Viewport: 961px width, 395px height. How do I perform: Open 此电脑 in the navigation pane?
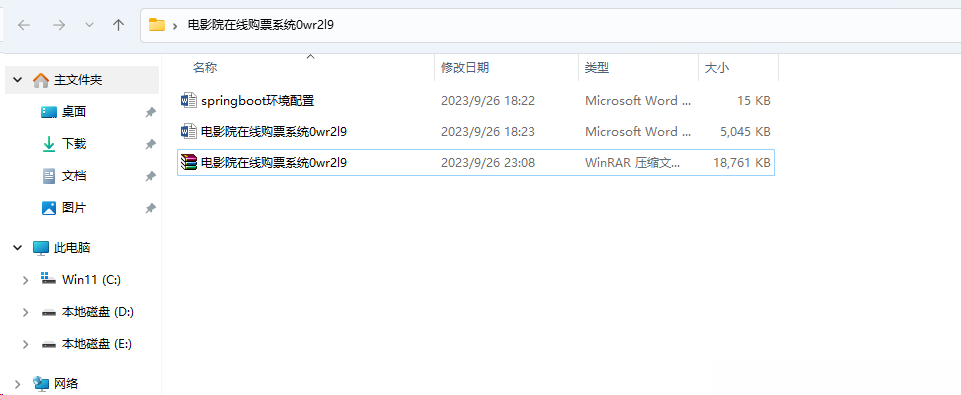click(x=72, y=248)
